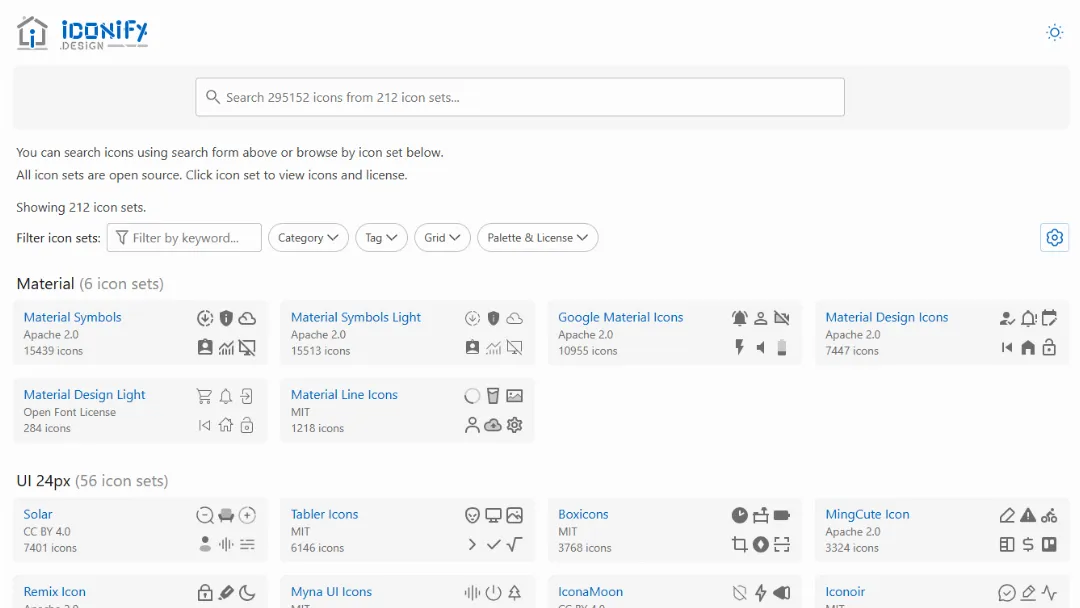Click shield icon in Material Symbols card
This screenshot has width=1080, height=608.
click(x=226, y=318)
